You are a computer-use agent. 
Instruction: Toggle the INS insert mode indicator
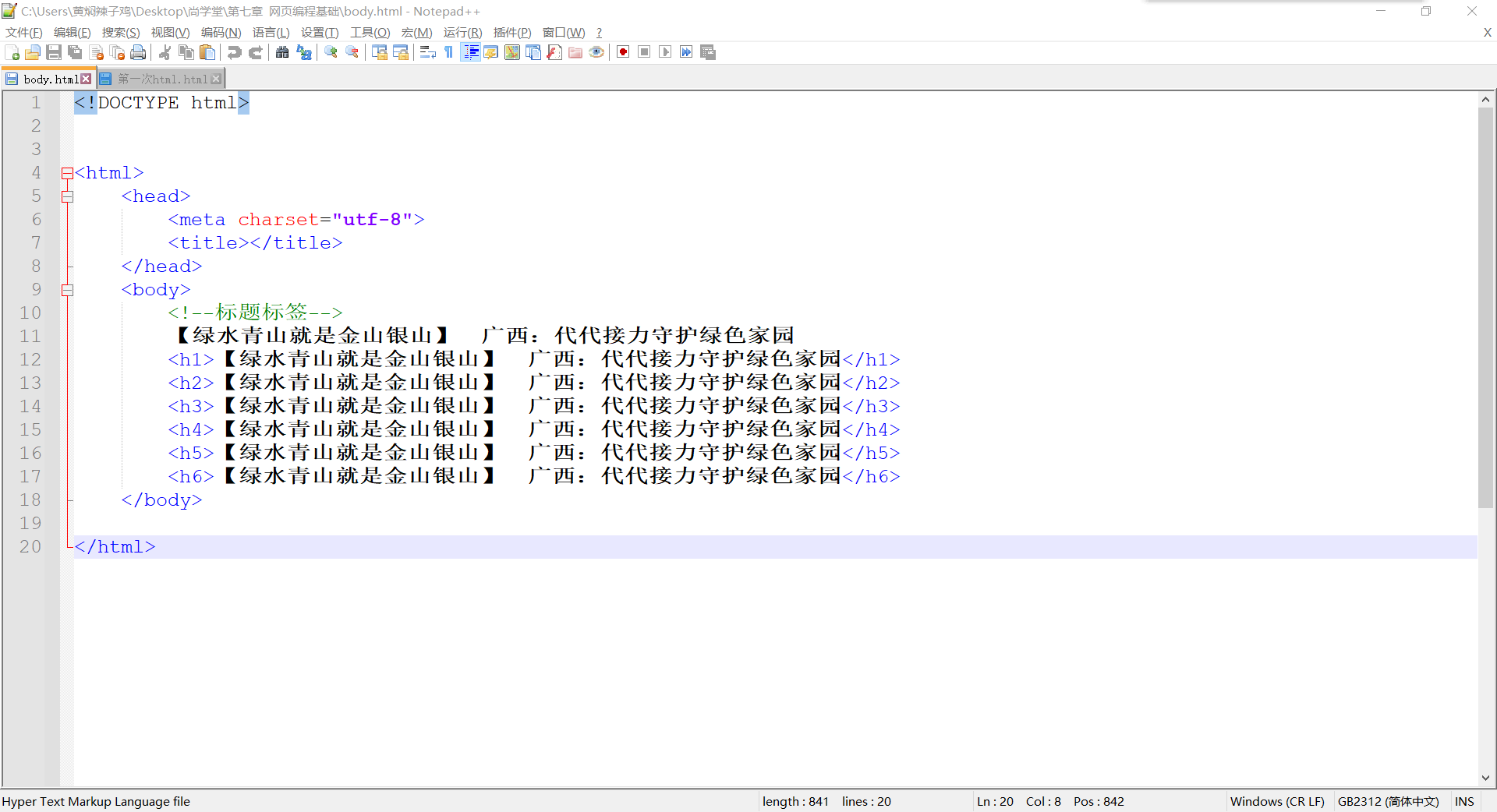[1464, 801]
